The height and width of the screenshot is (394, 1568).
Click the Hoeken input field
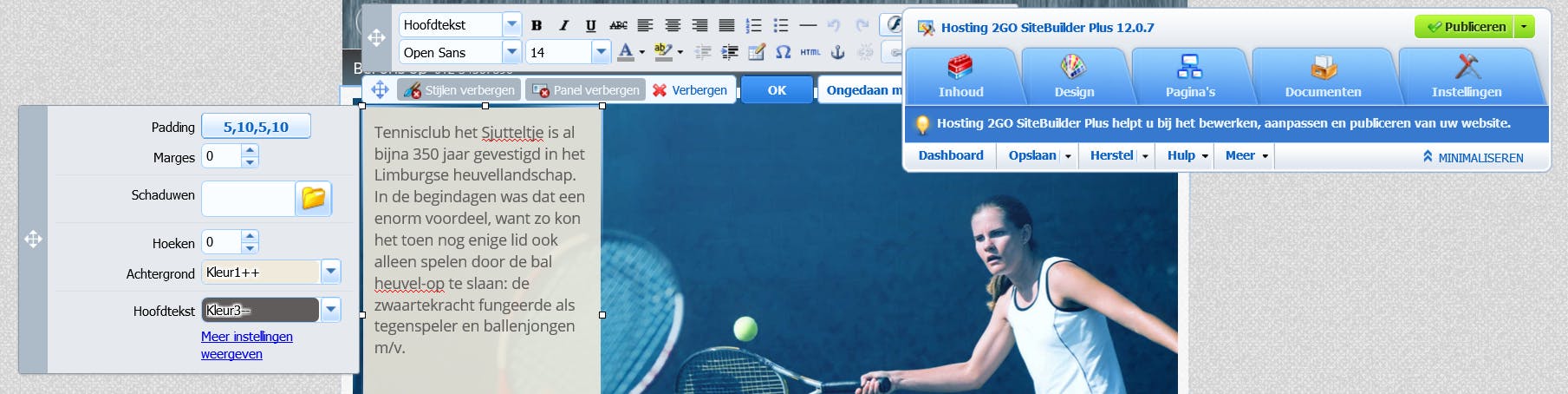[221, 241]
